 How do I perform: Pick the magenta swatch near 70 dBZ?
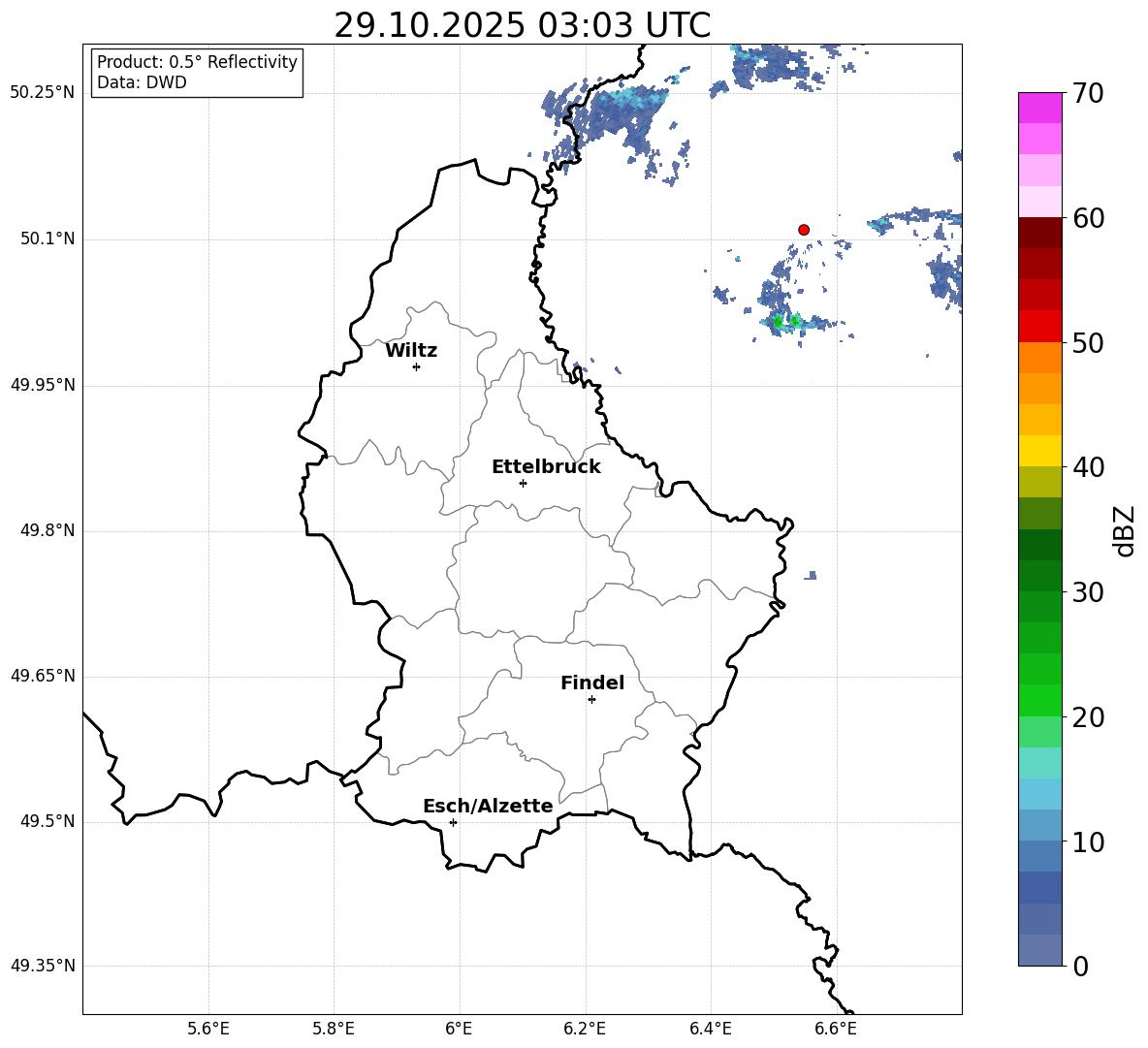pyautogui.click(x=1039, y=108)
